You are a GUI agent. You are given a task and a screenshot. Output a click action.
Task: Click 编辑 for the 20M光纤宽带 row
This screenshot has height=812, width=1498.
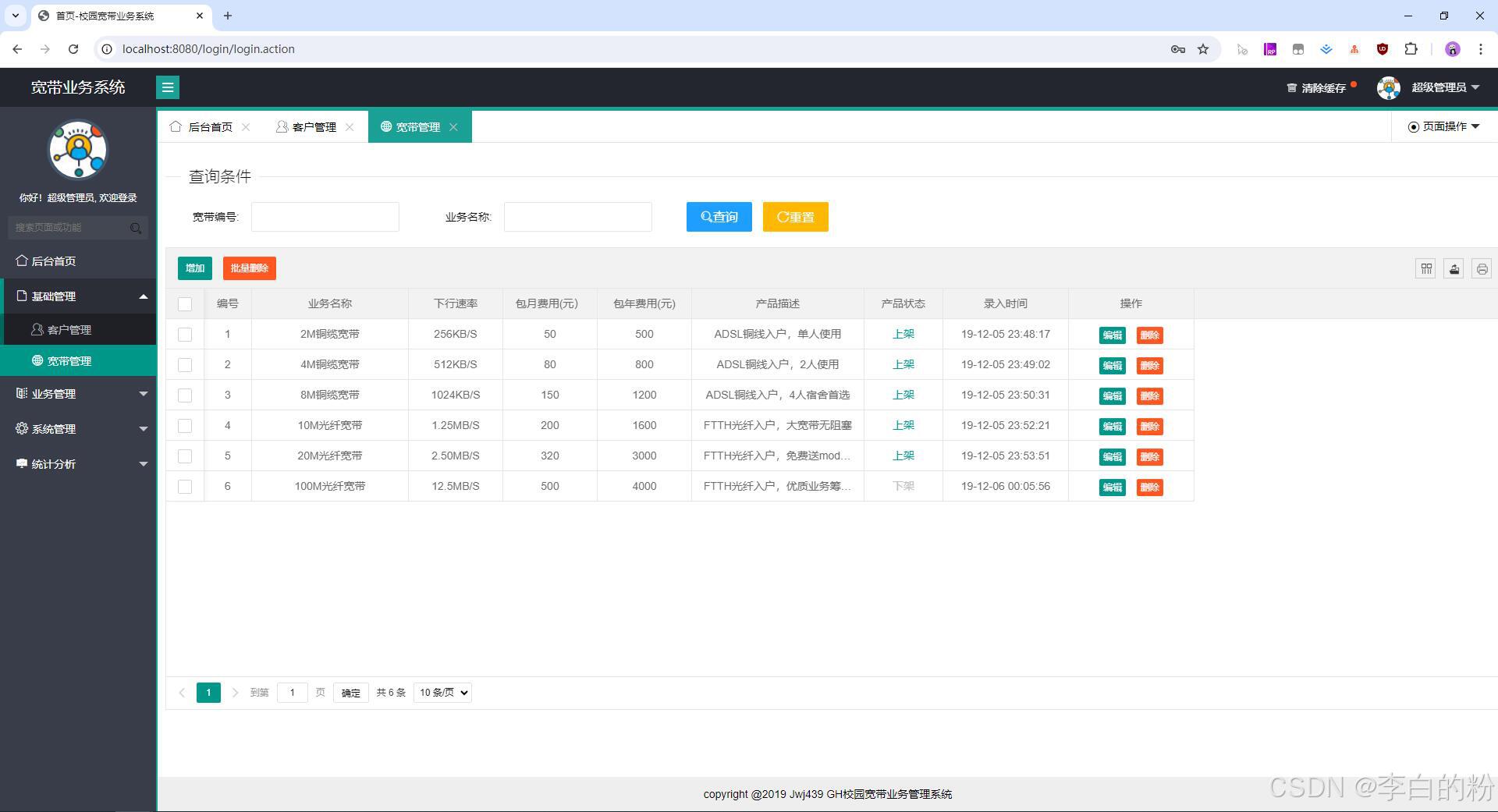(x=1112, y=457)
